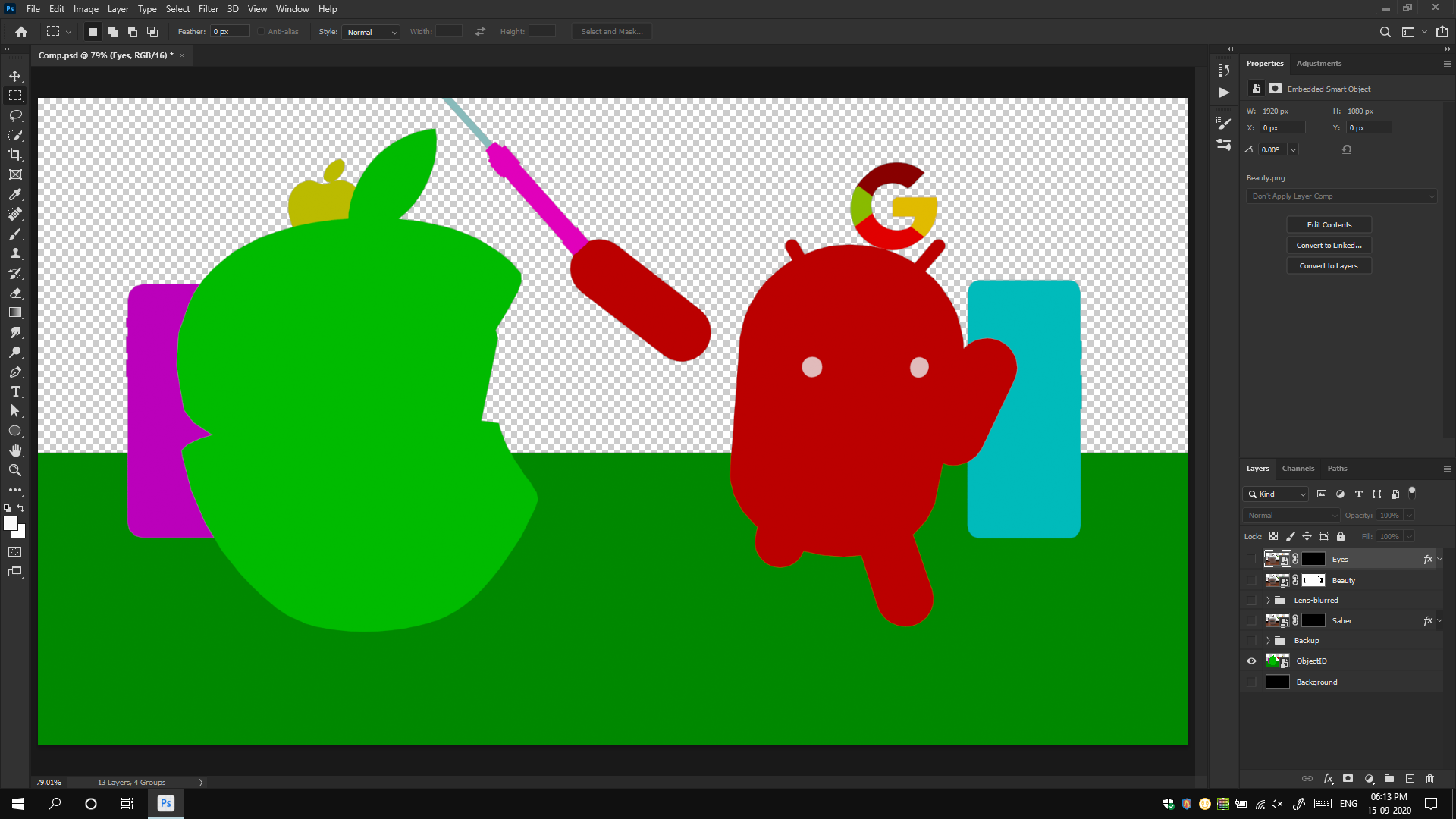Select the Quick Selection tool
Image resolution: width=1456 pixels, height=819 pixels.
click(15, 135)
